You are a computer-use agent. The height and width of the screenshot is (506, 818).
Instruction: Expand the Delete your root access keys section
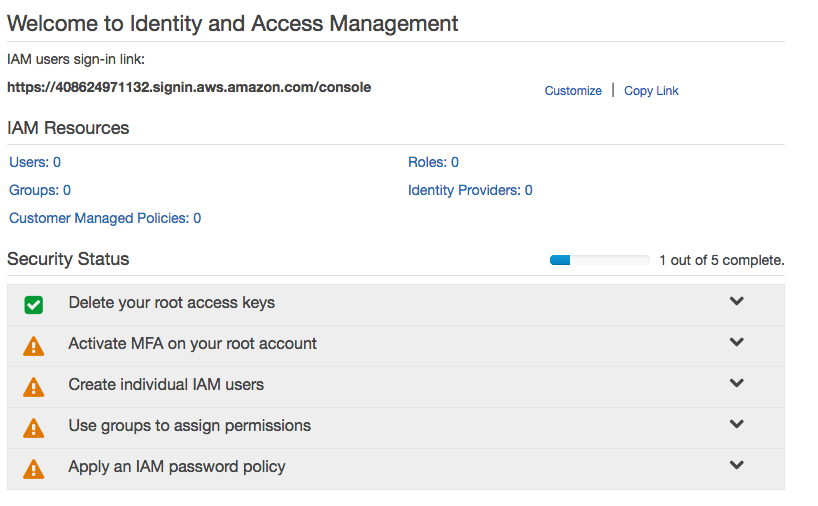tap(737, 301)
